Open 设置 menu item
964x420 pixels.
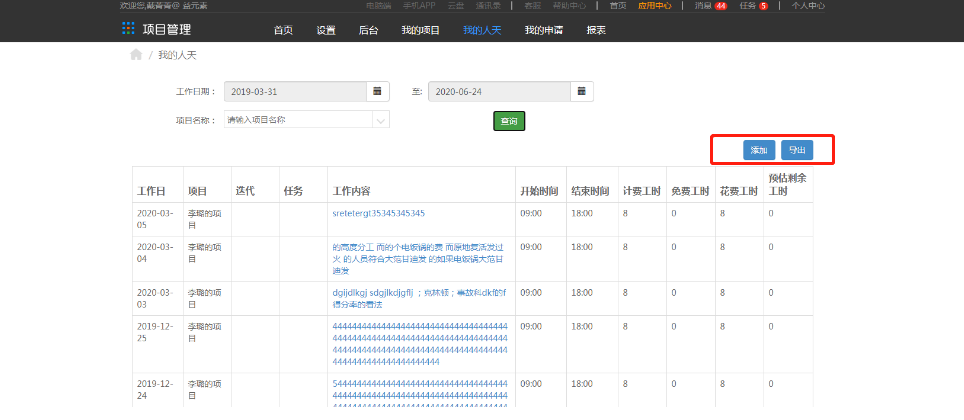point(326,30)
